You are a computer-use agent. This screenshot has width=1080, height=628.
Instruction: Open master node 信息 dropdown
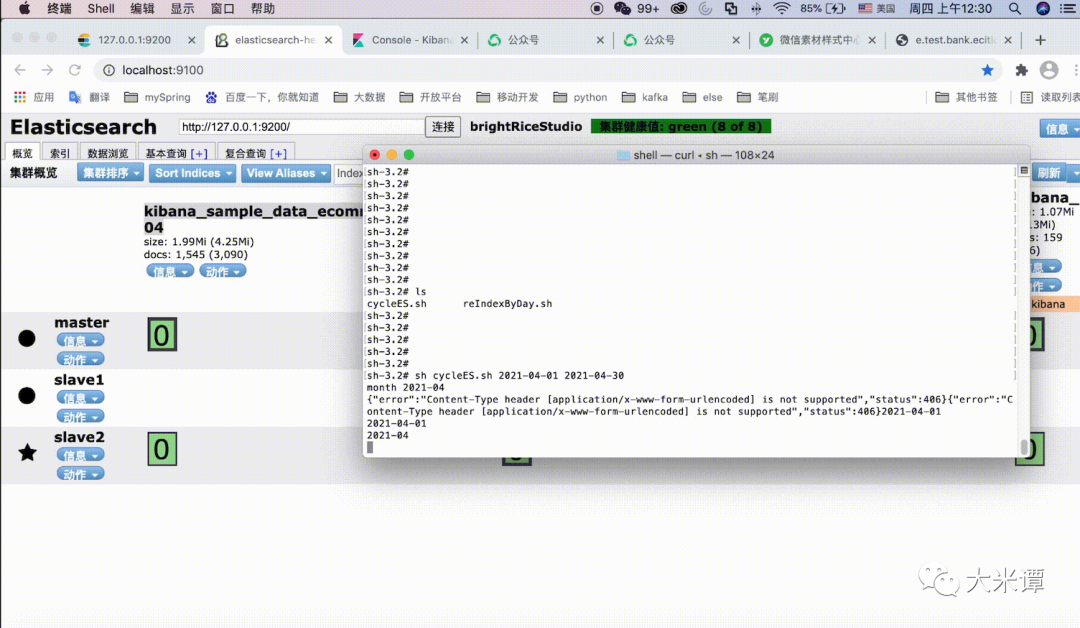coord(81,340)
